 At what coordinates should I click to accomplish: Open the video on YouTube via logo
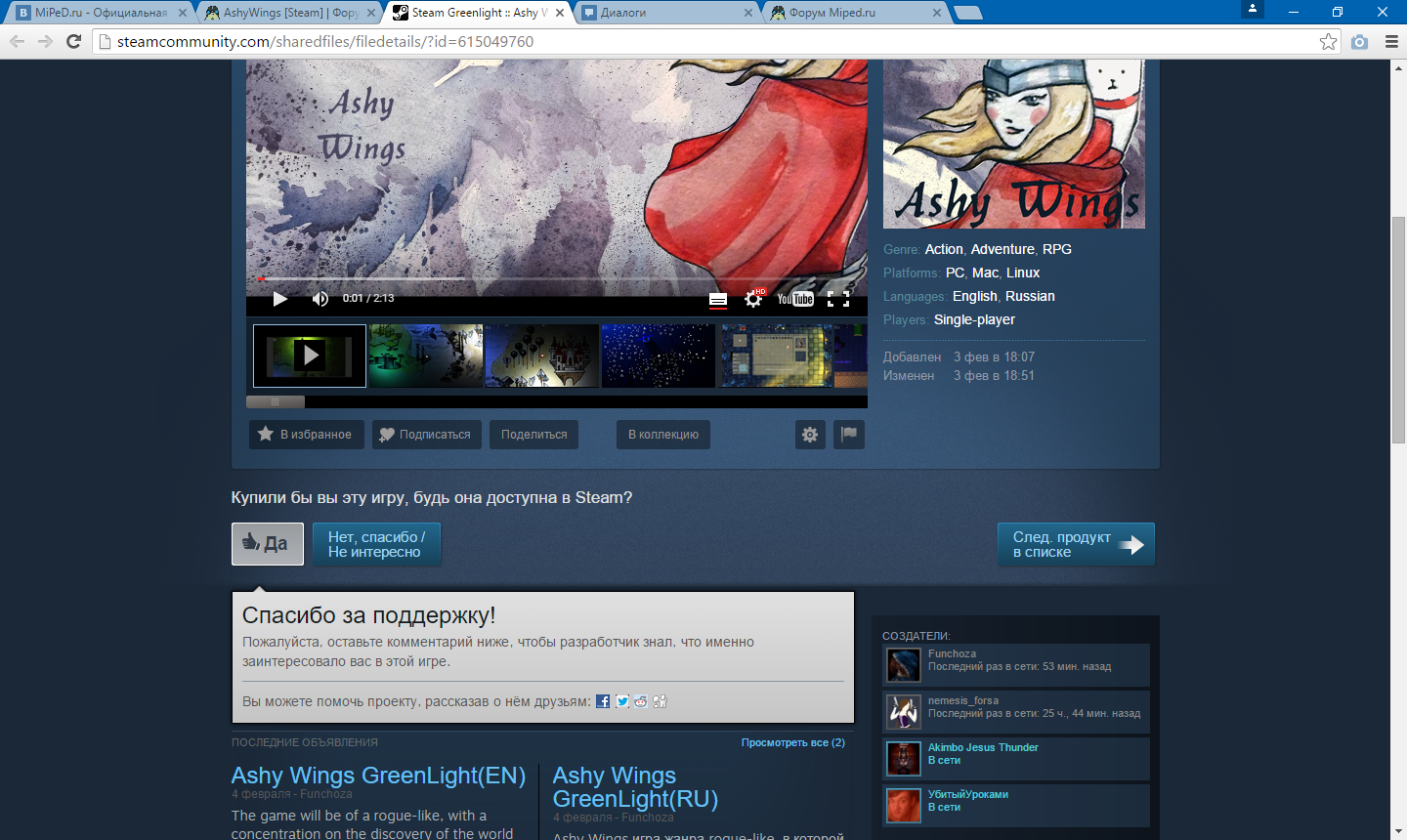point(795,299)
